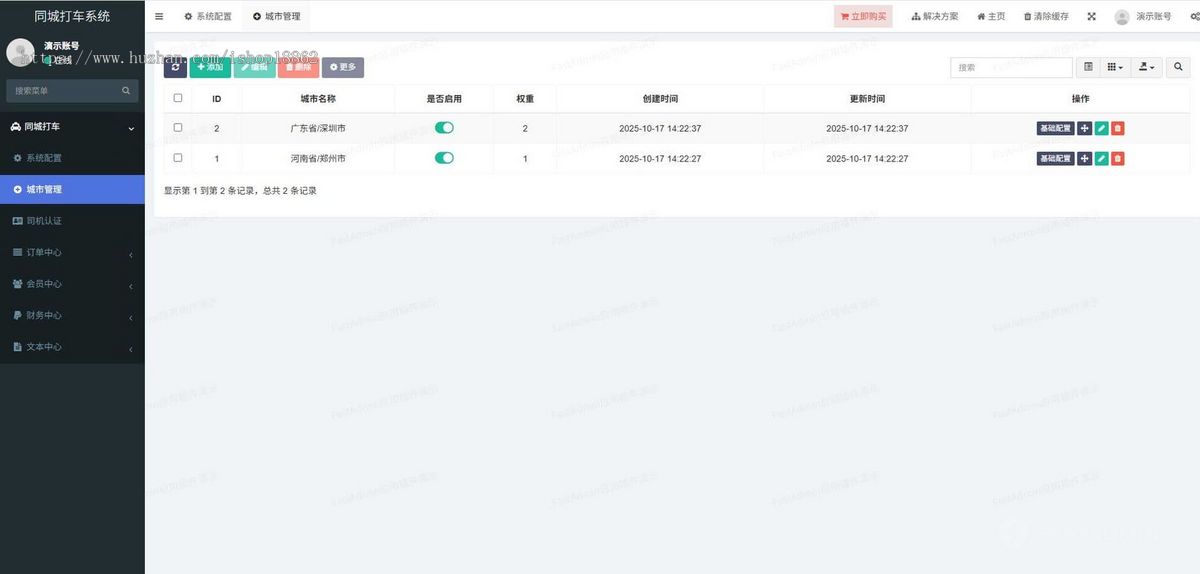Click the 演示账号 name in header

tap(1153, 16)
